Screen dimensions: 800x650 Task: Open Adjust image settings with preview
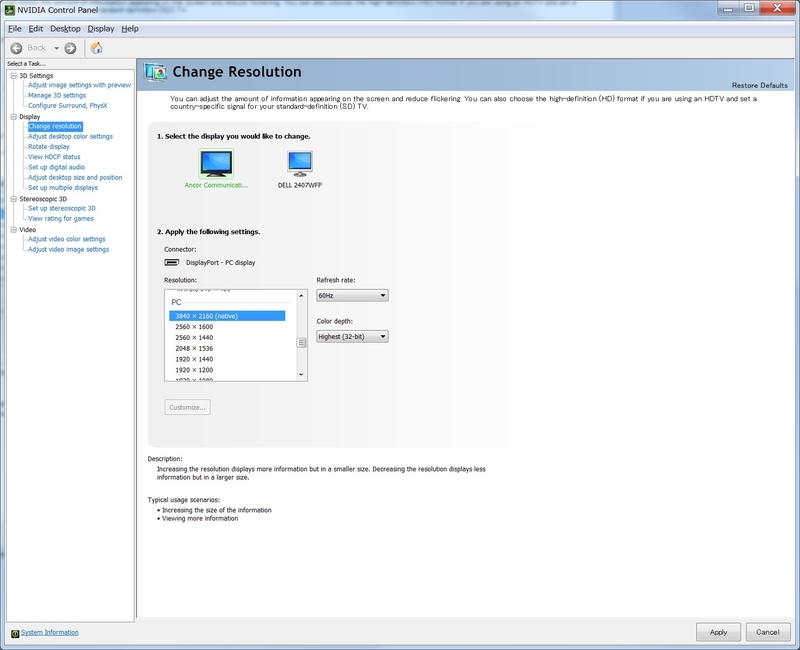(80, 85)
